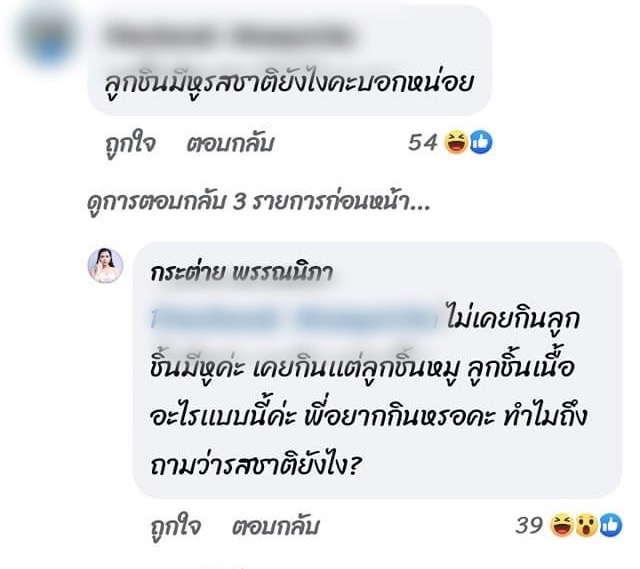The image size is (640, 569).
Task: Click the Haha emoji beside 54
Action: 456,143
